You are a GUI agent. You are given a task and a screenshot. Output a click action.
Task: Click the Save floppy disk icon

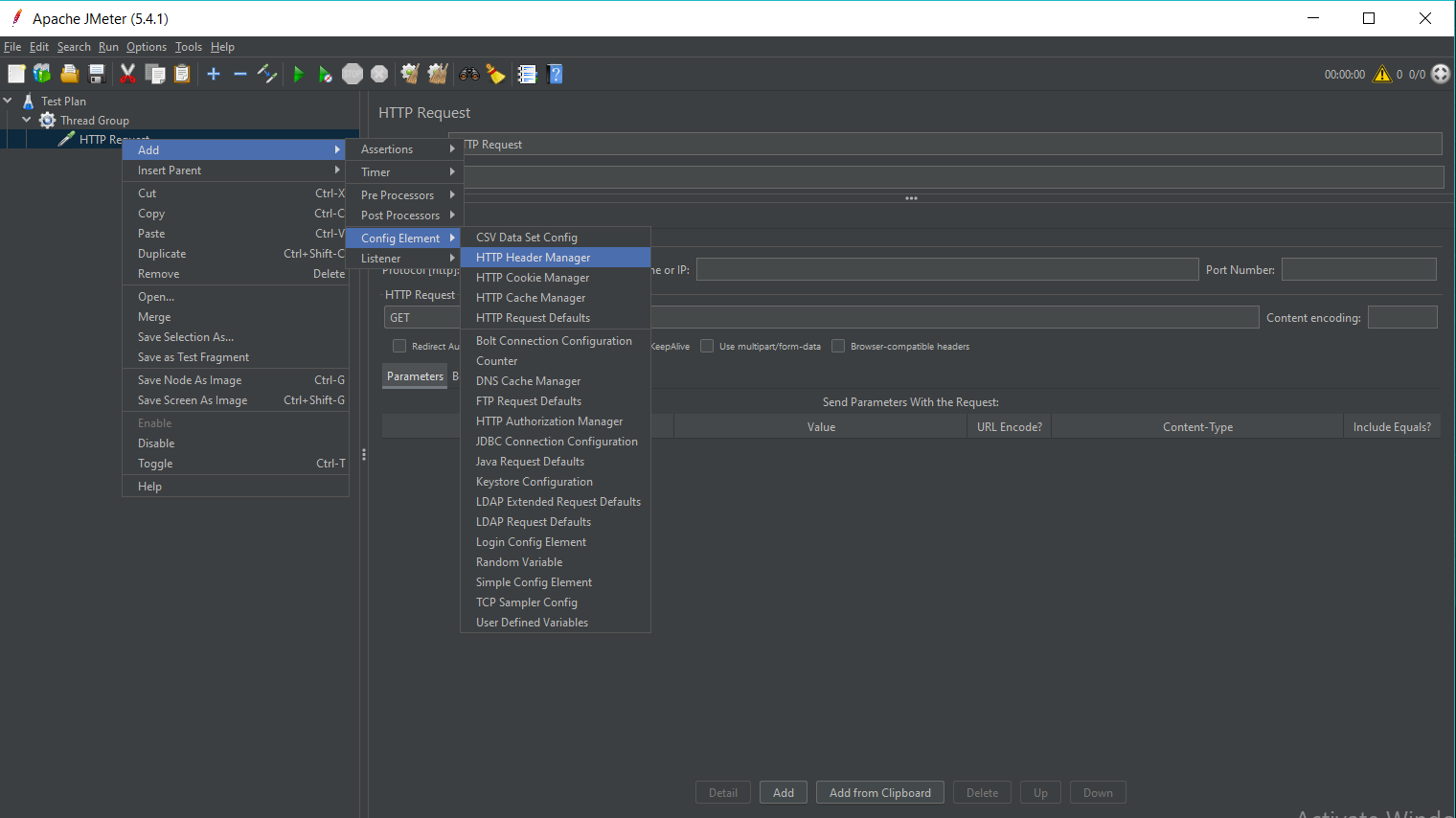pyautogui.click(x=97, y=74)
